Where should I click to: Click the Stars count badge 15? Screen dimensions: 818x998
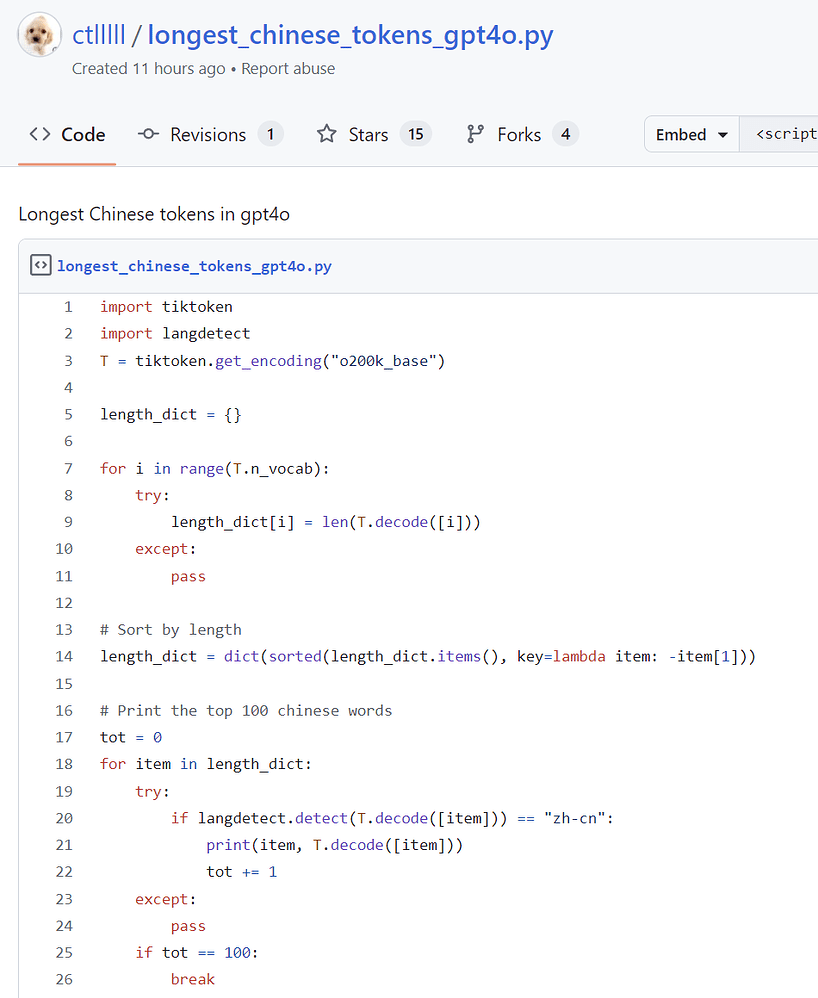[x=416, y=134]
